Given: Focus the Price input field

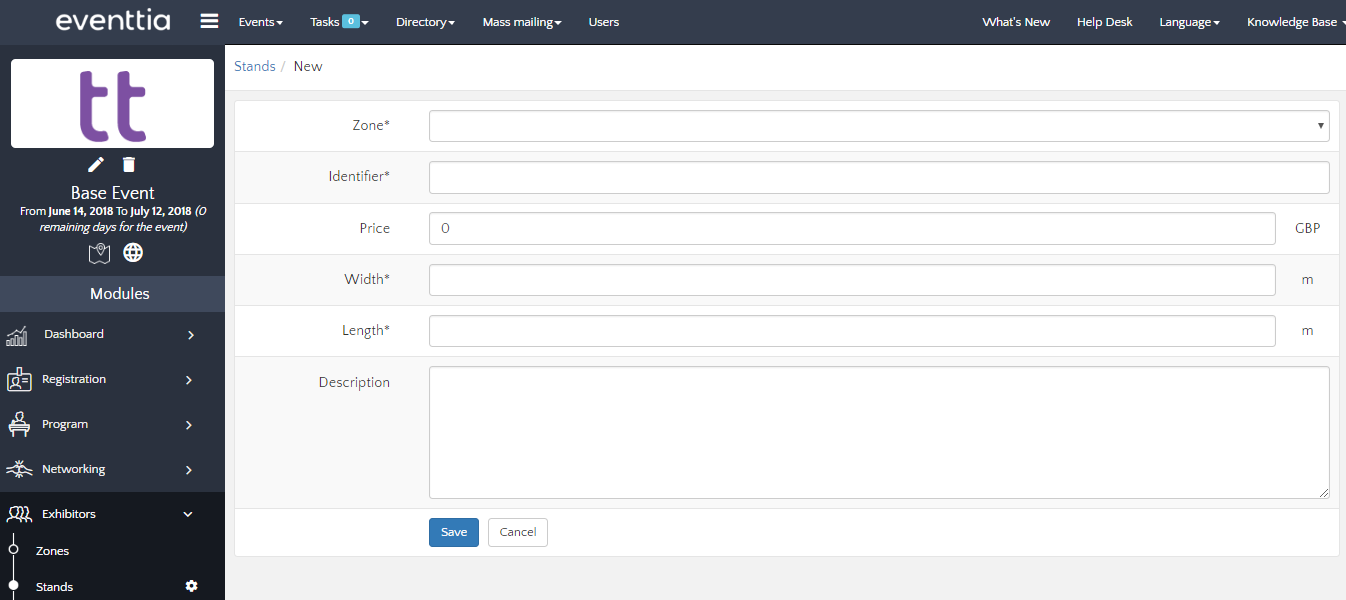Looking at the screenshot, I should click(x=852, y=228).
